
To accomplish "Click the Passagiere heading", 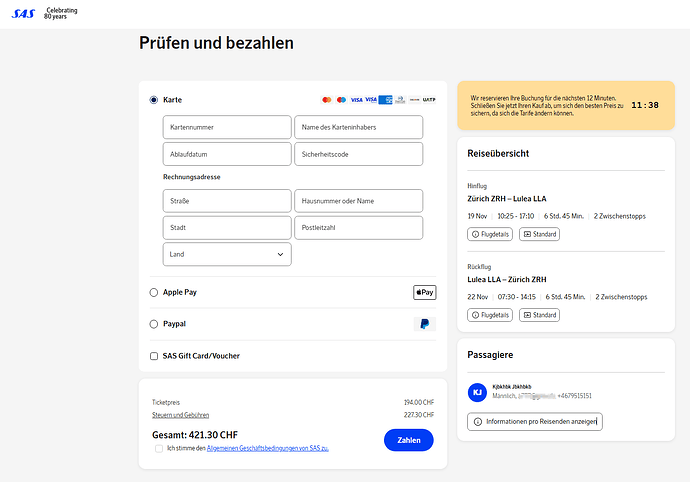I will [x=490, y=355].
